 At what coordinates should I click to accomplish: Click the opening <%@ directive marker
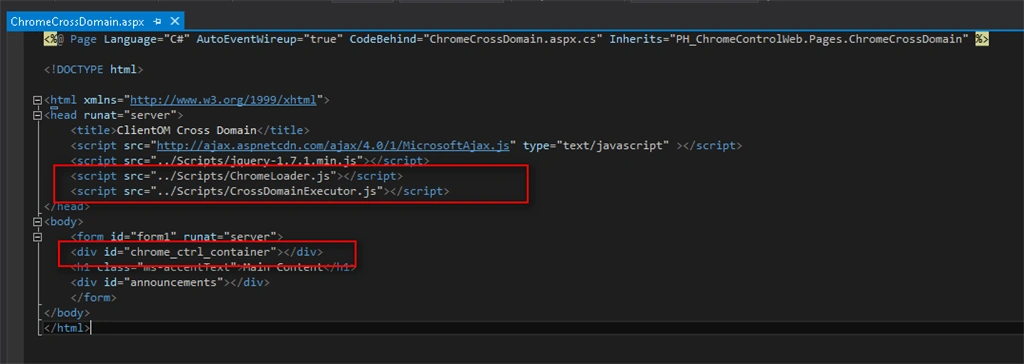tap(54, 39)
